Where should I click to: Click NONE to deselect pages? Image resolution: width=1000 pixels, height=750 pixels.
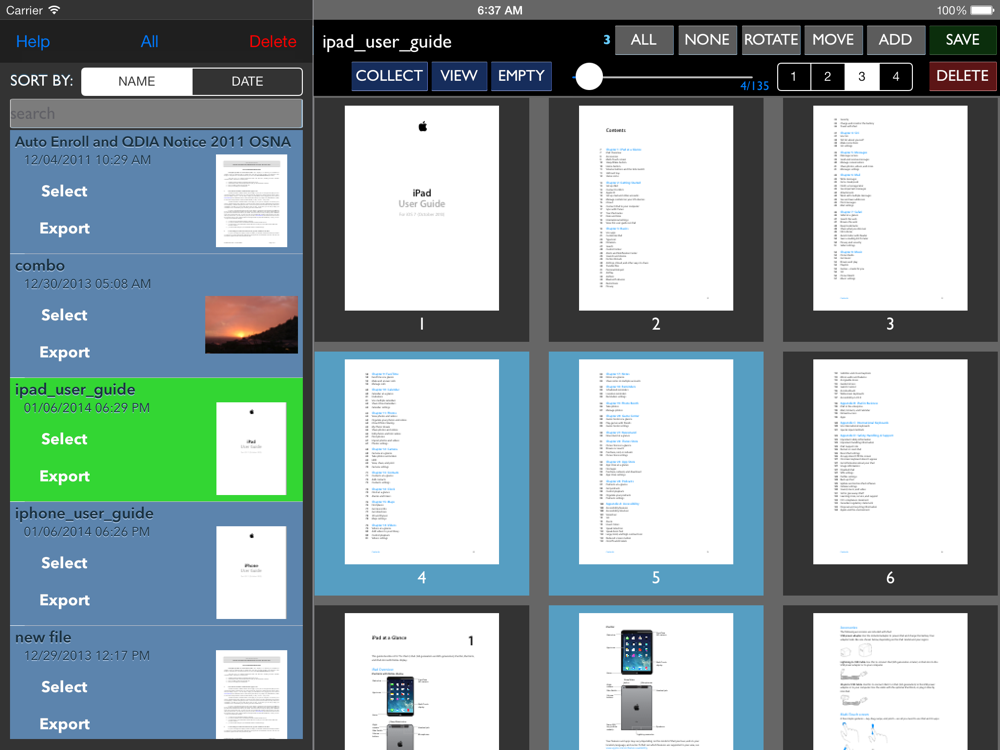coord(707,40)
